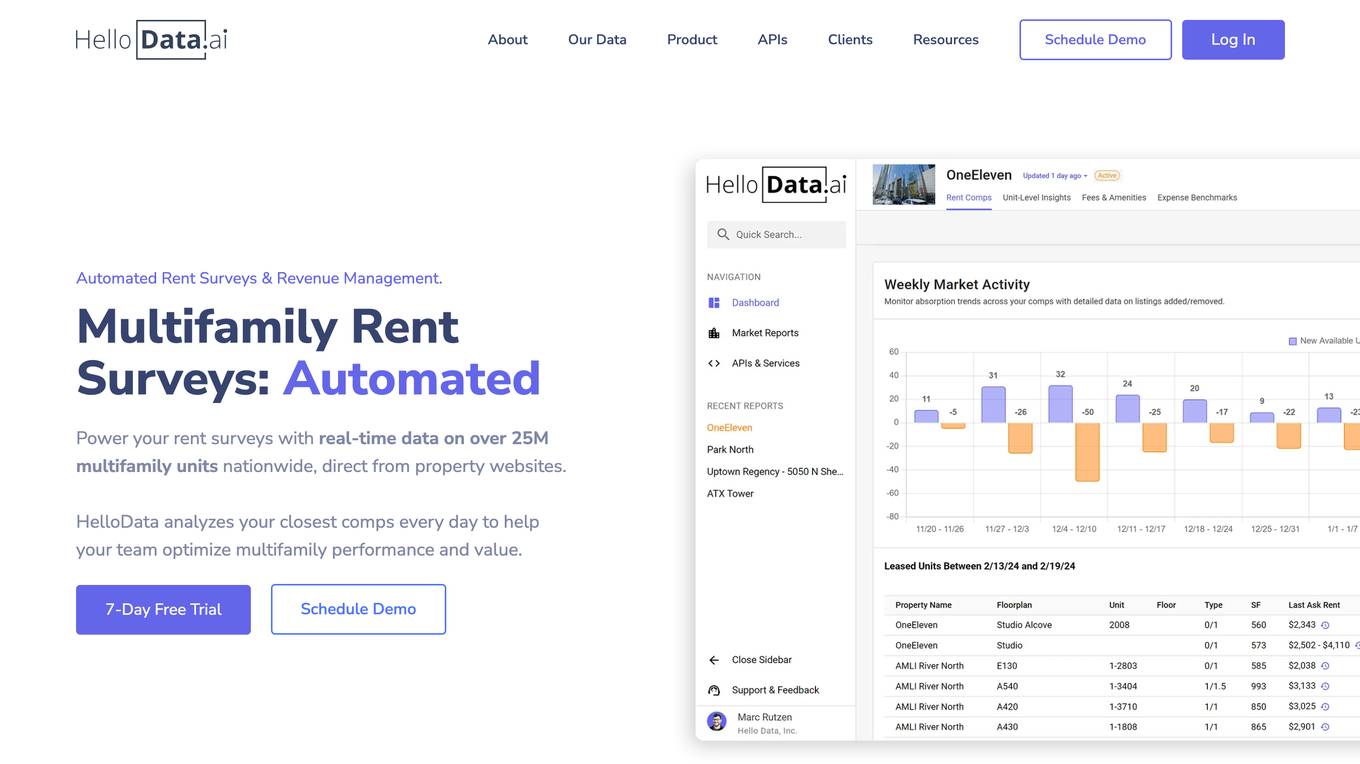Open the ATX Tower recent report
The height and width of the screenshot is (764, 1360).
(730, 494)
